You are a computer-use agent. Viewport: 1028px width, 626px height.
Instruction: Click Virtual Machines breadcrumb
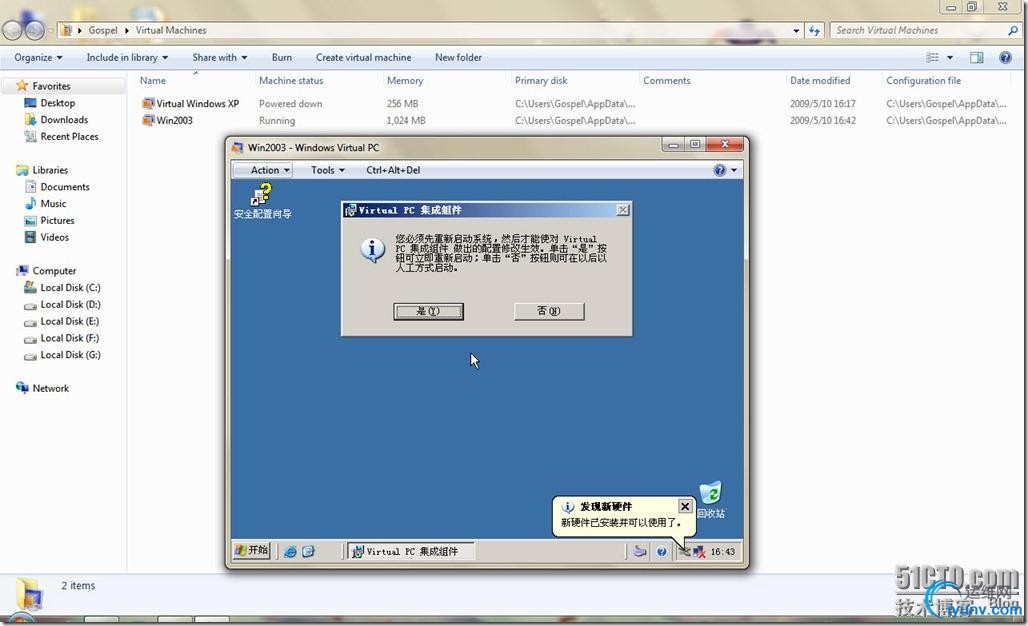click(x=170, y=30)
